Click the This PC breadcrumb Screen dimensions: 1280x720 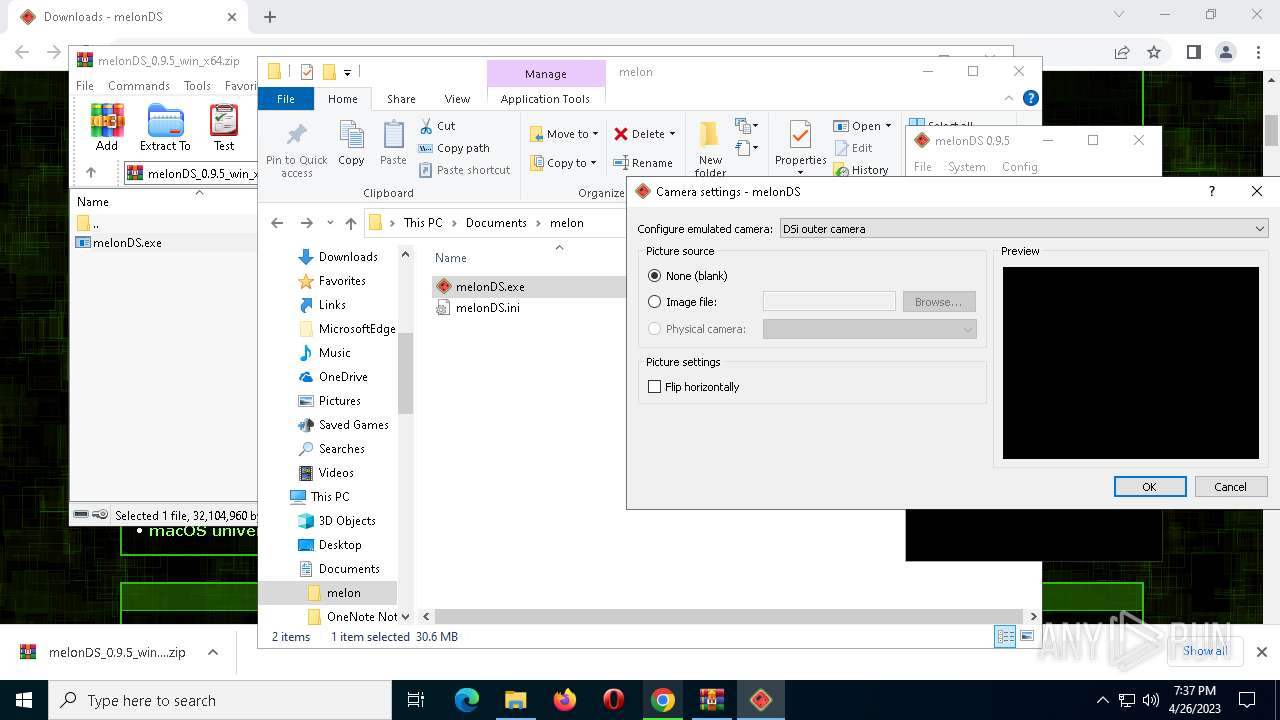[422, 223]
